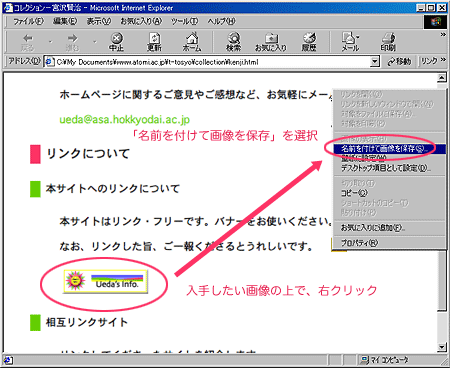450x368 pixels.
Task: Click the address bar URL field
Action: coord(208,62)
